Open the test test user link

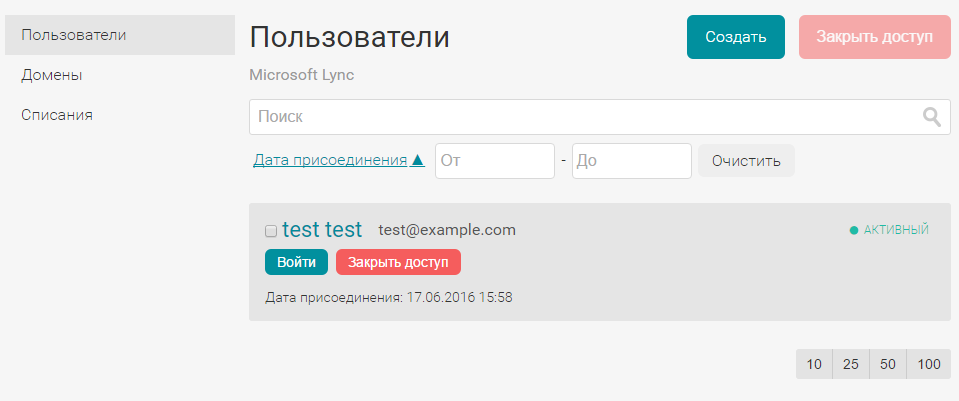(322, 230)
